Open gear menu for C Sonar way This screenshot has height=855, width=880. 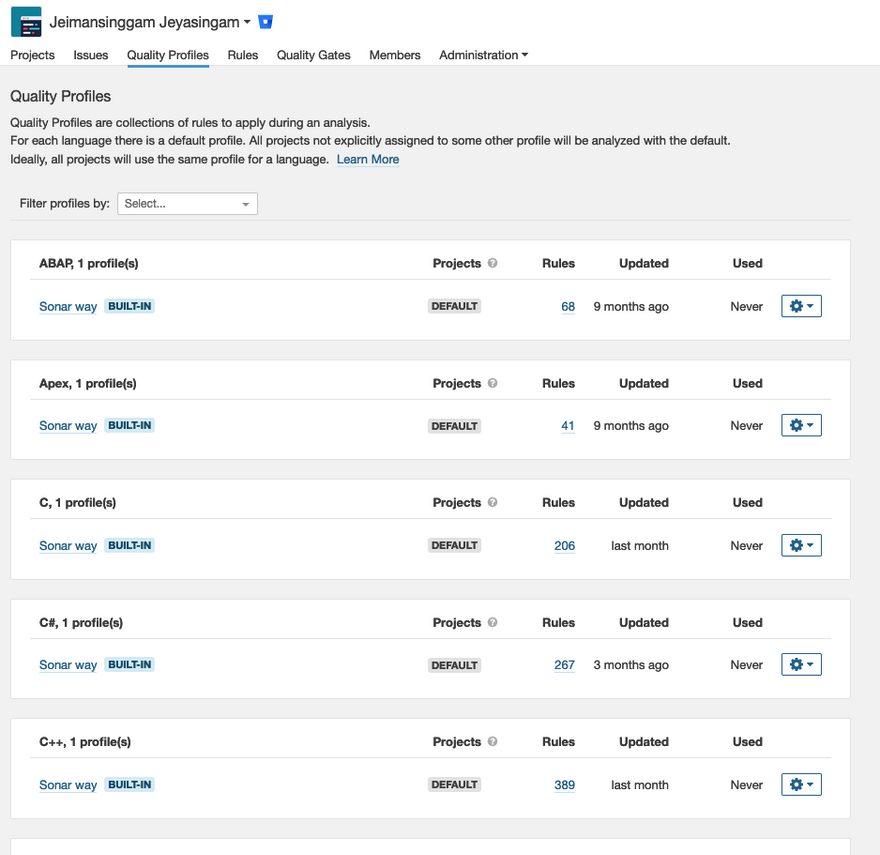pyautogui.click(x=801, y=545)
